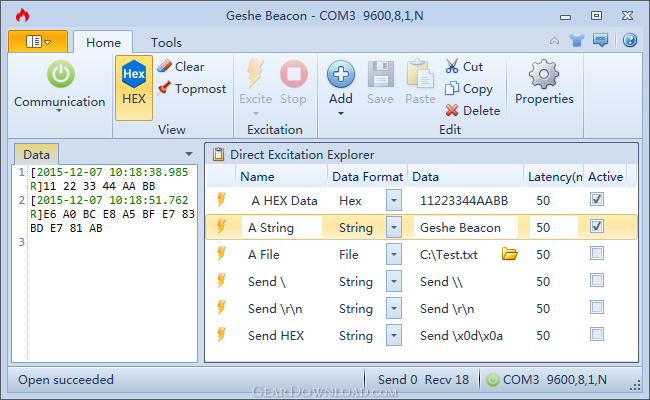Click lightning icon of Send HEX row

[222, 334]
